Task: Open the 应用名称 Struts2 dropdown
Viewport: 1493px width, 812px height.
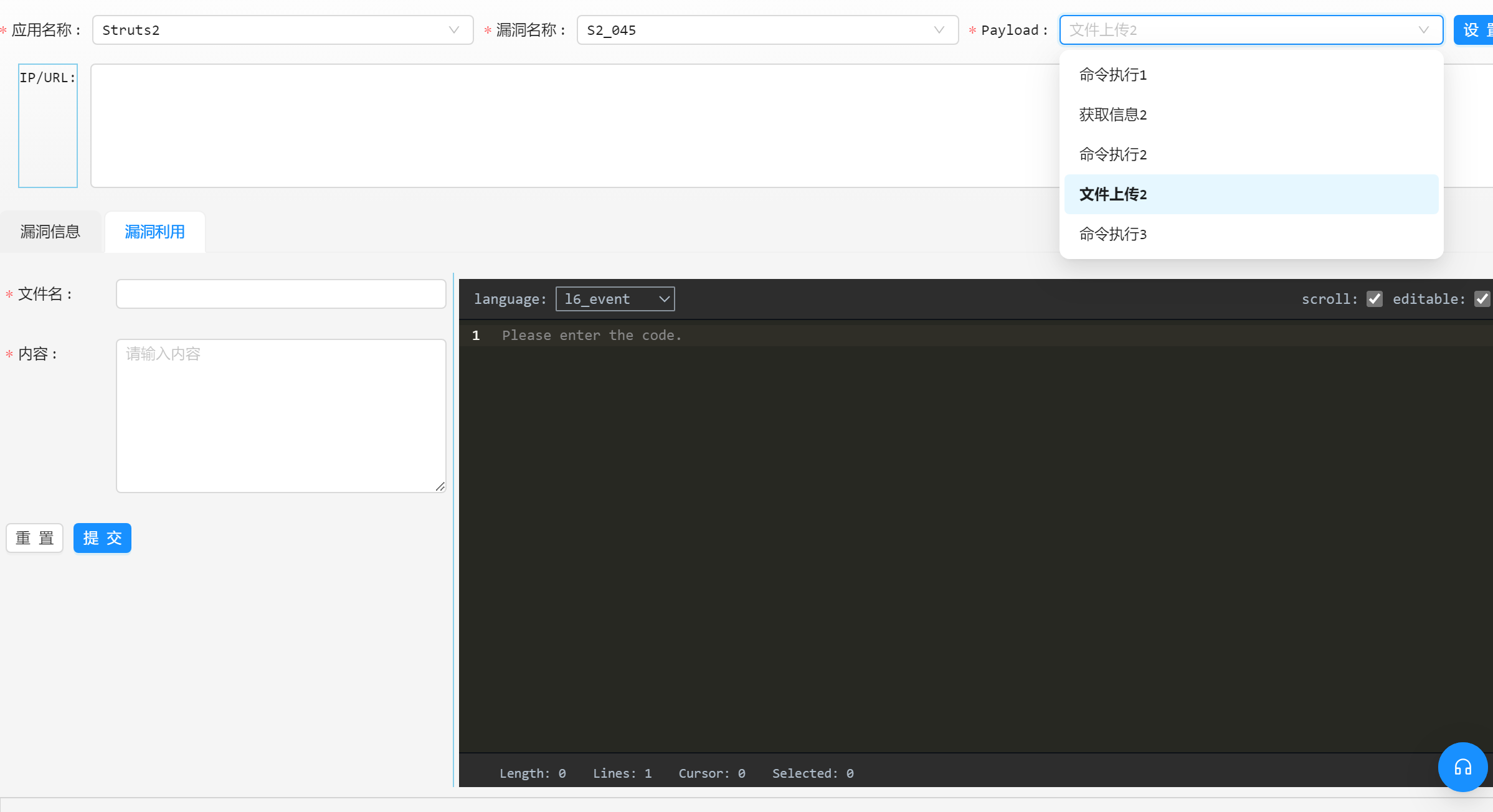Action: [282, 30]
